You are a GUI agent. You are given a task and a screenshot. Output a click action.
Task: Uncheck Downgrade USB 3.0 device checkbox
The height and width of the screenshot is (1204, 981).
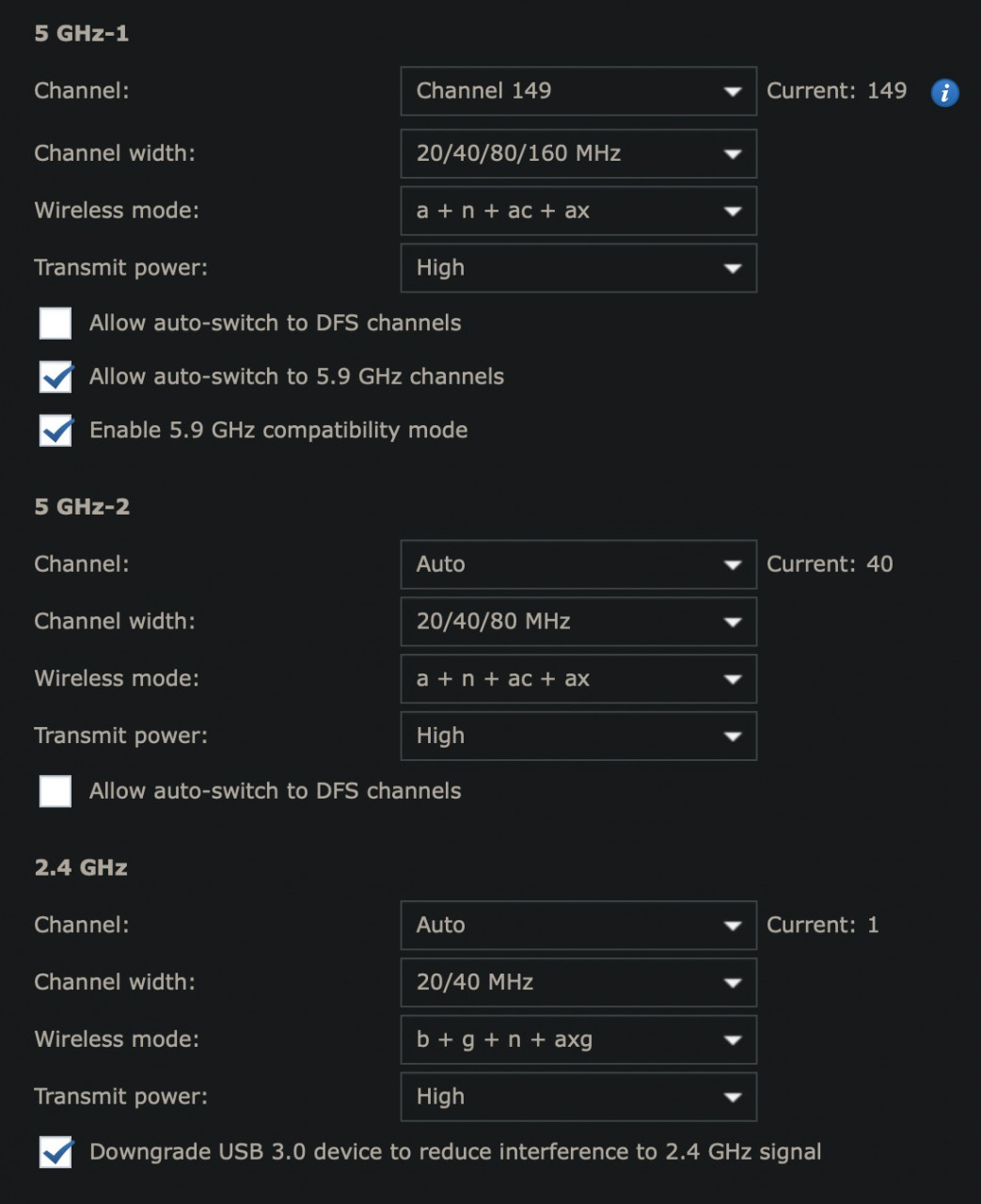[x=55, y=1152]
